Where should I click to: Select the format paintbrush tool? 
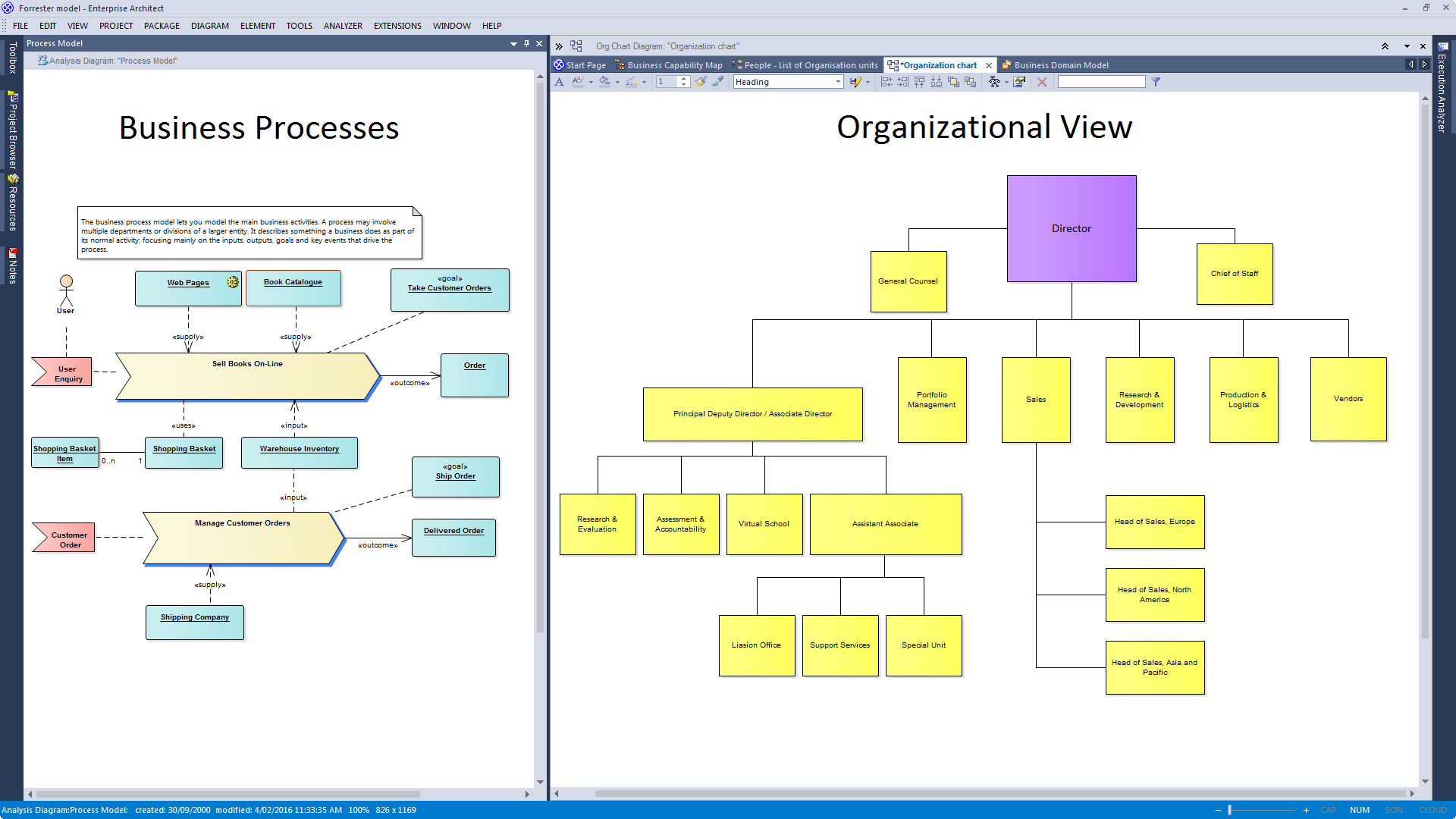coord(700,82)
